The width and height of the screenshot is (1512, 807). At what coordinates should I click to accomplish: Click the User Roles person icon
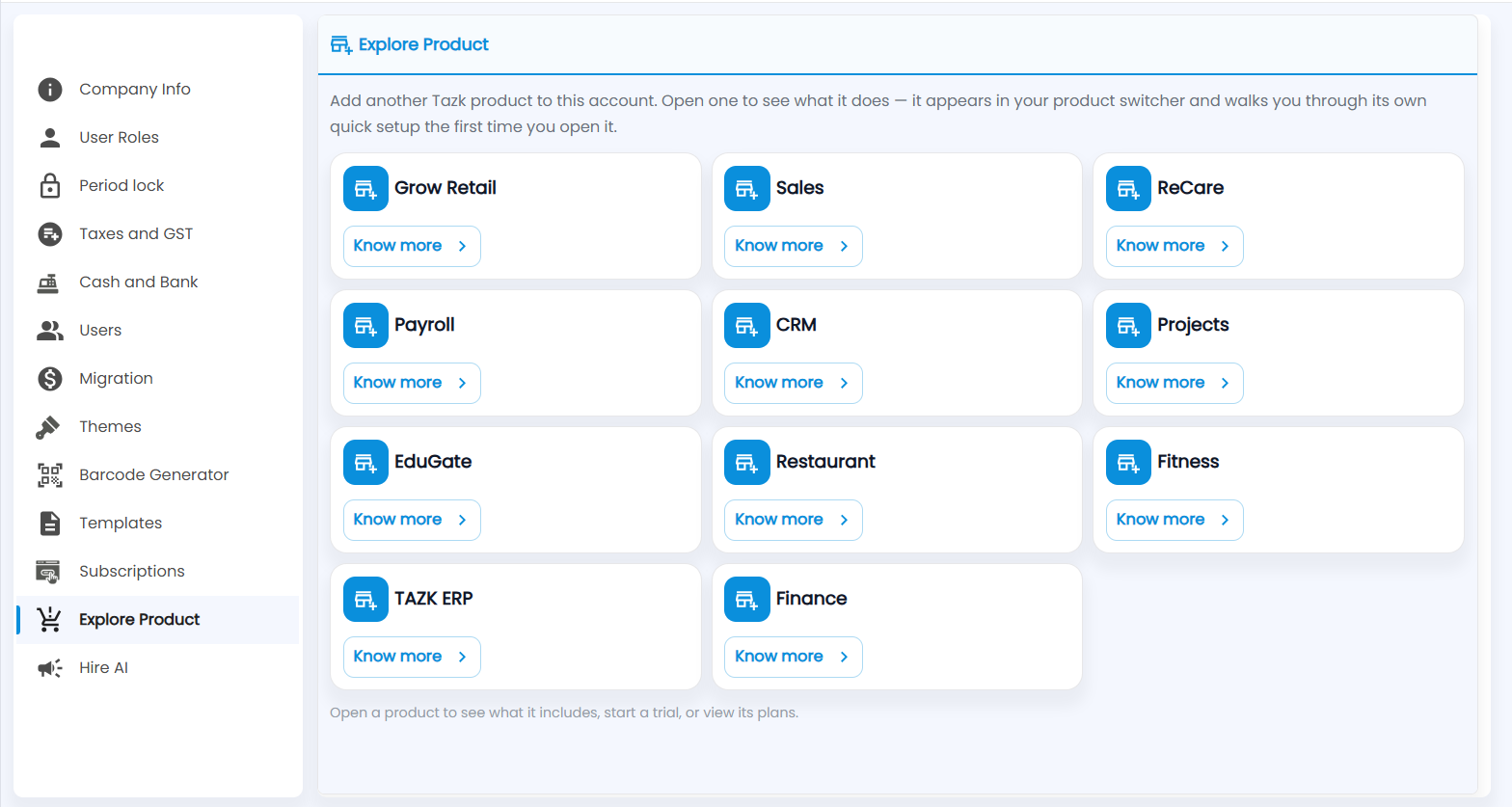[x=49, y=138]
